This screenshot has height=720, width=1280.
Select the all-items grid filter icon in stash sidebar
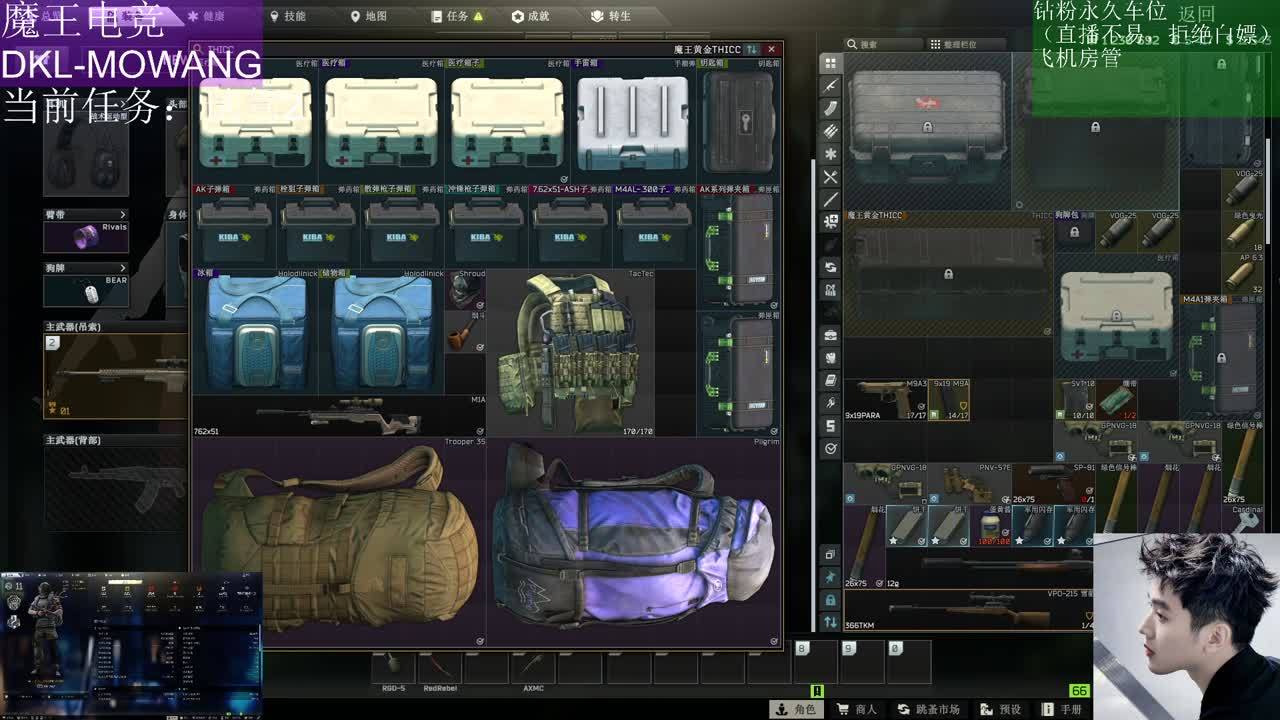click(830, 63)
